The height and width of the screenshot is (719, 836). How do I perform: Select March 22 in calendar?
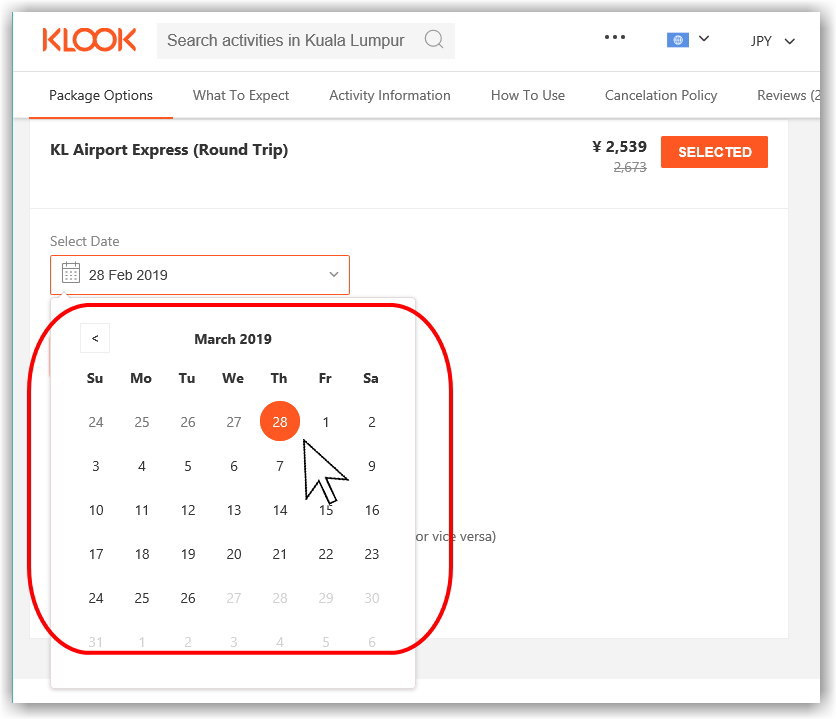tap(326, 554)
